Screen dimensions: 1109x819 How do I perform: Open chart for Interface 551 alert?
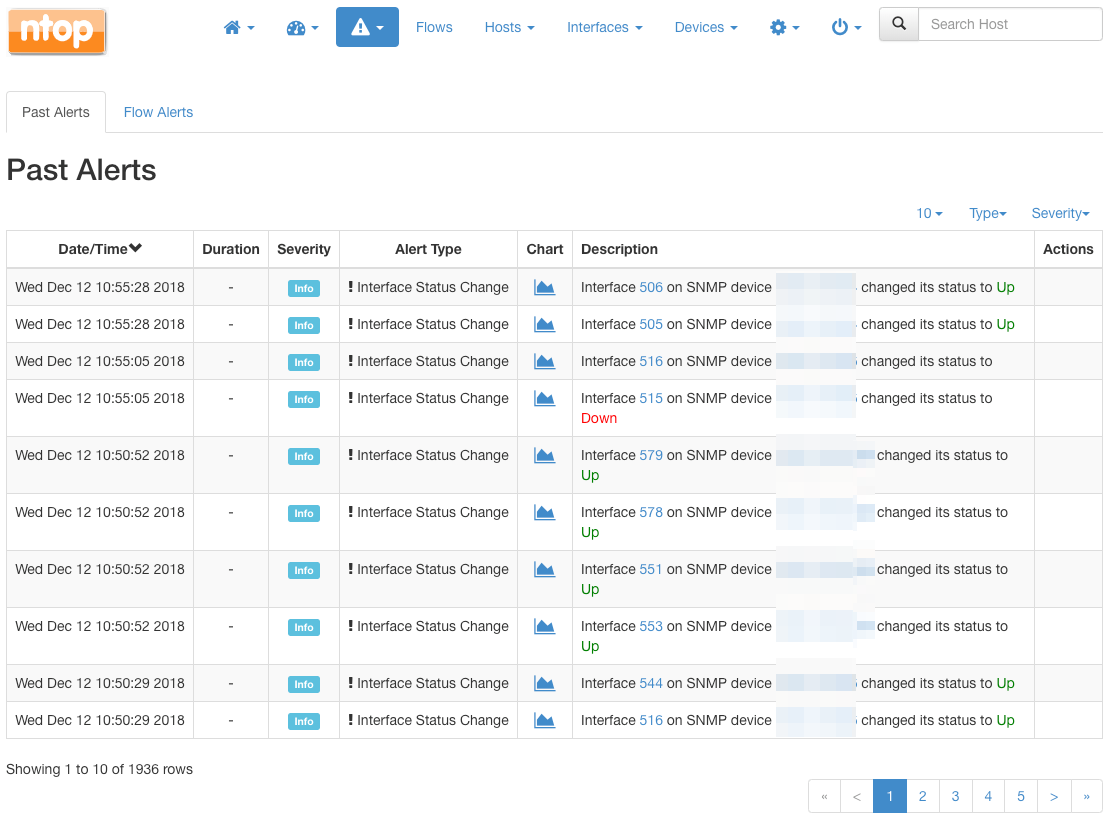click(545, 569)
